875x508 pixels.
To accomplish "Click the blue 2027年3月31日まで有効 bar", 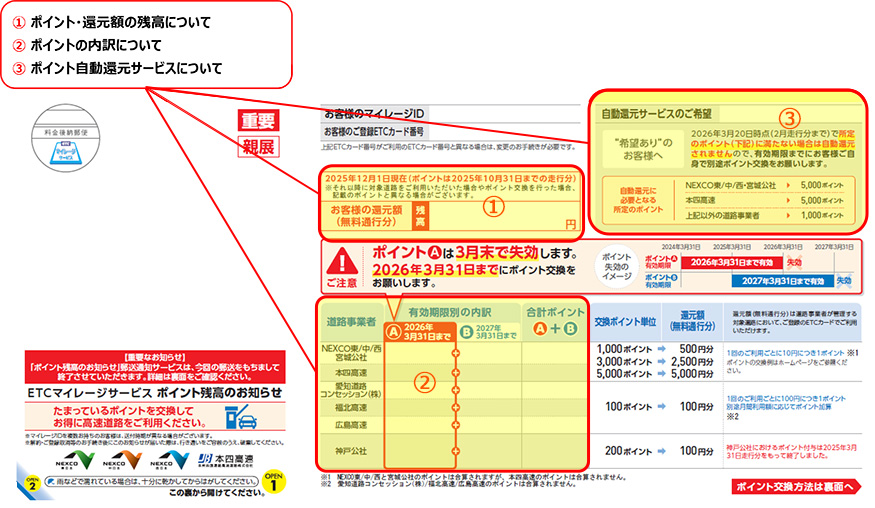I will tap(783, 281).
